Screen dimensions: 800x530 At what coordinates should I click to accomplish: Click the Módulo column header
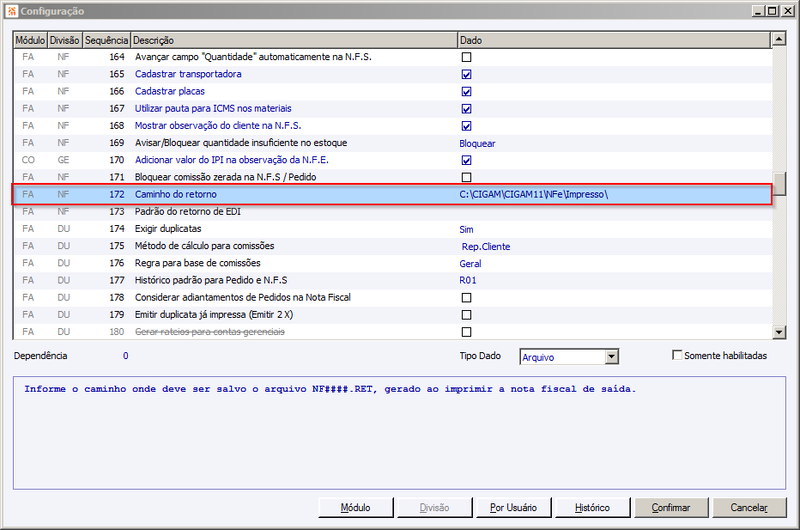30,40
